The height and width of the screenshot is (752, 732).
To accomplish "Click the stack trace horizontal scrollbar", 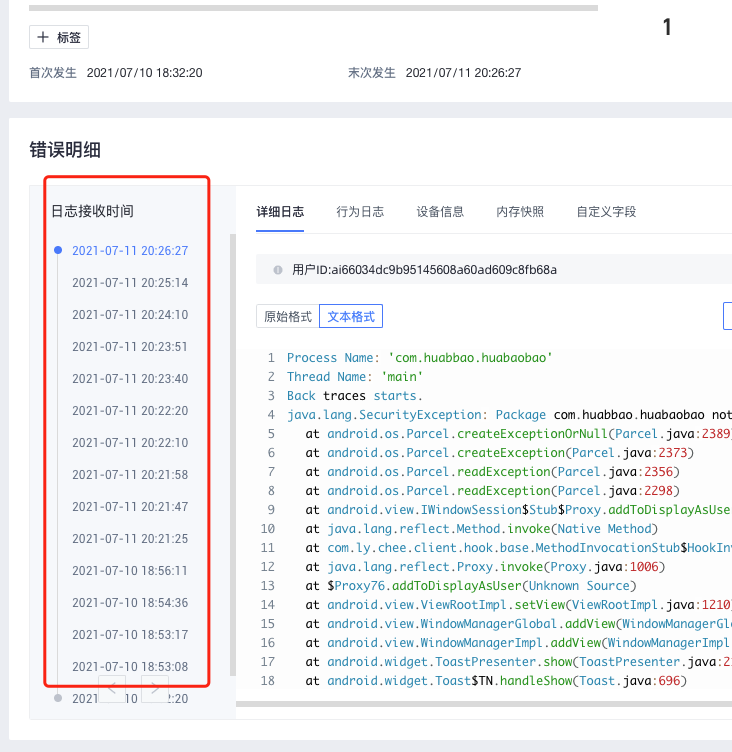I will click(480, 705).
